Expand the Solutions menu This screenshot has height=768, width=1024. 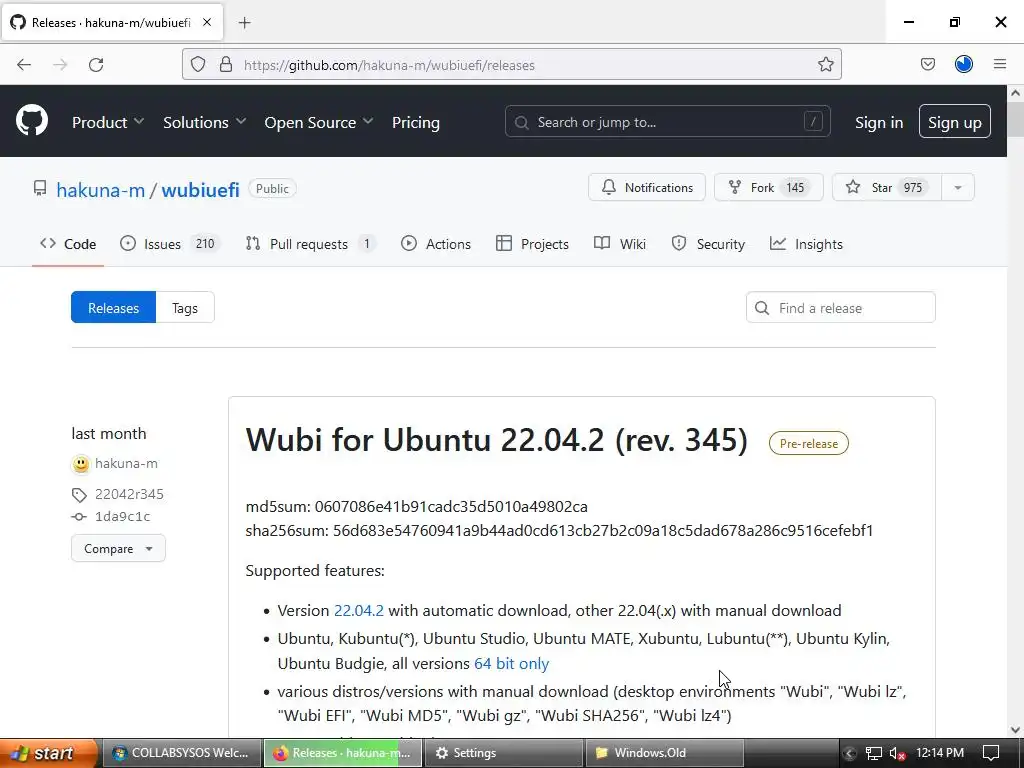click(204, 122)
